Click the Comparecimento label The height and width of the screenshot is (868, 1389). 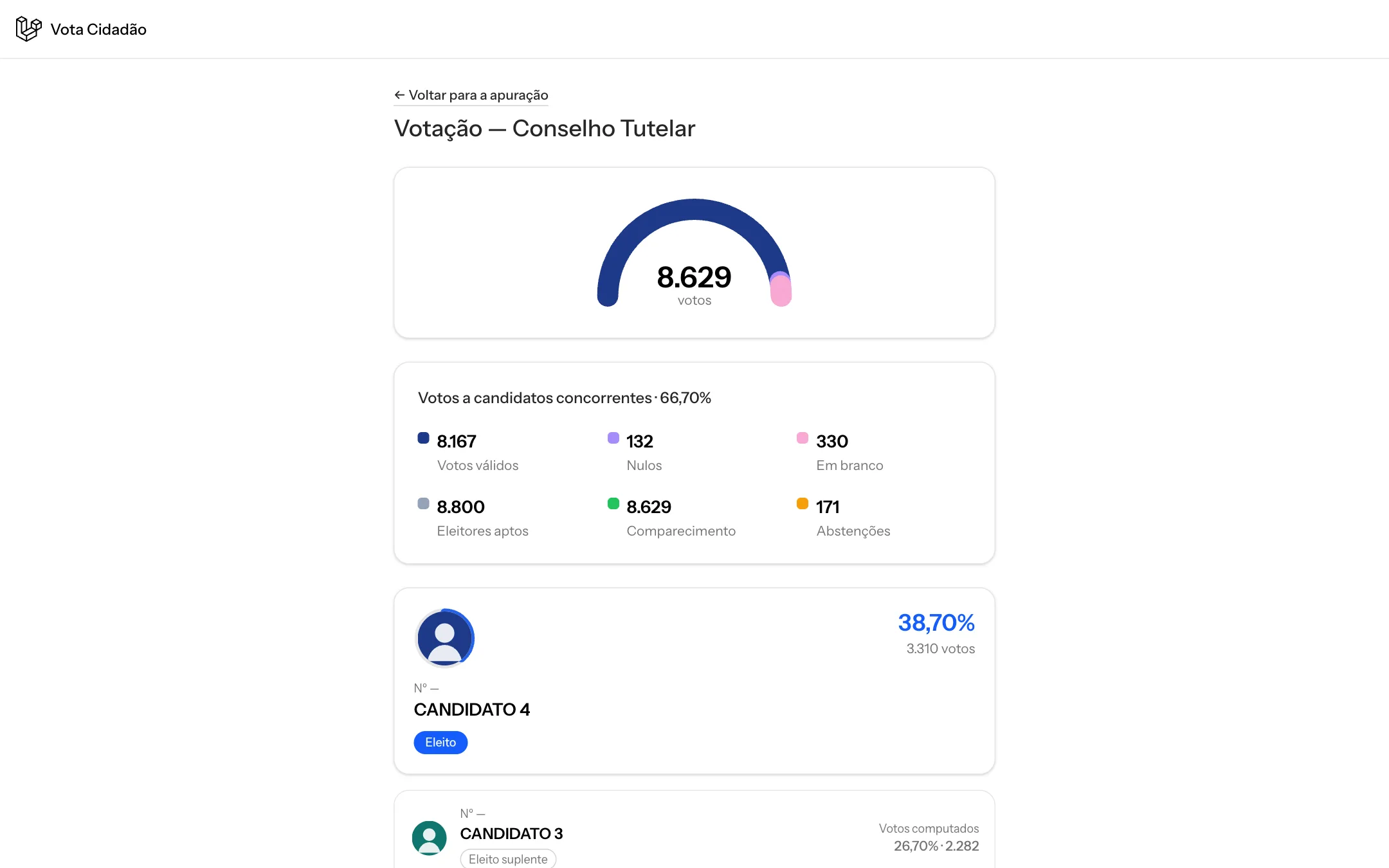pos(681,531)
